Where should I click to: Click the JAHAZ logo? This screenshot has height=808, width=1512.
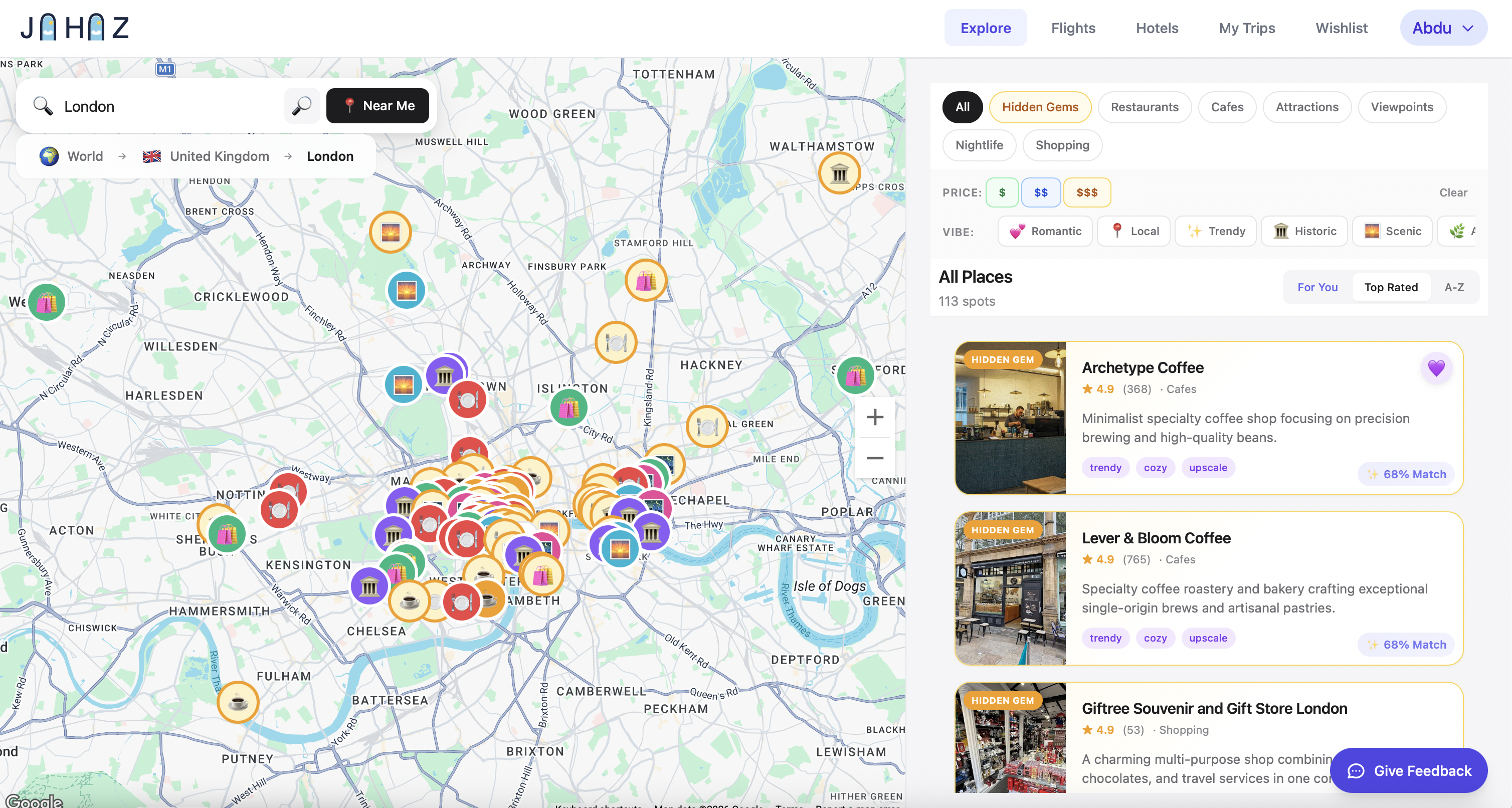pyautogui.click(x=75, y=28)
